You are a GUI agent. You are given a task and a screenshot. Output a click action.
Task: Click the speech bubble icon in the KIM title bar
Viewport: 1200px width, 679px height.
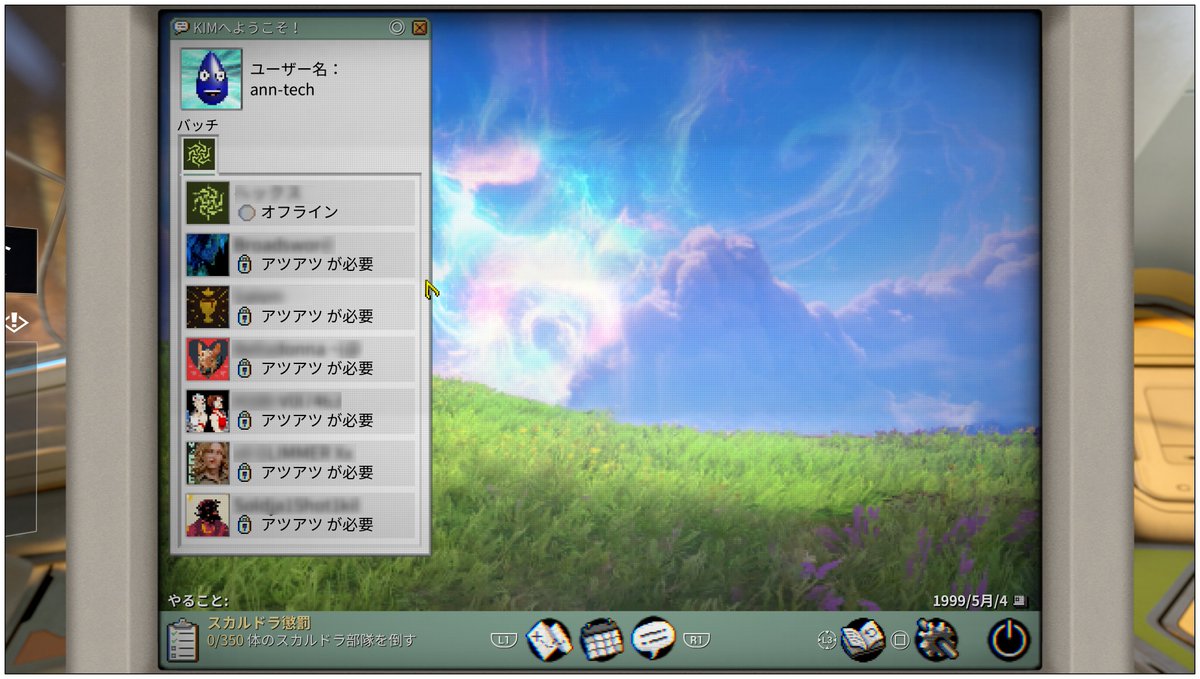pos(181,28)
